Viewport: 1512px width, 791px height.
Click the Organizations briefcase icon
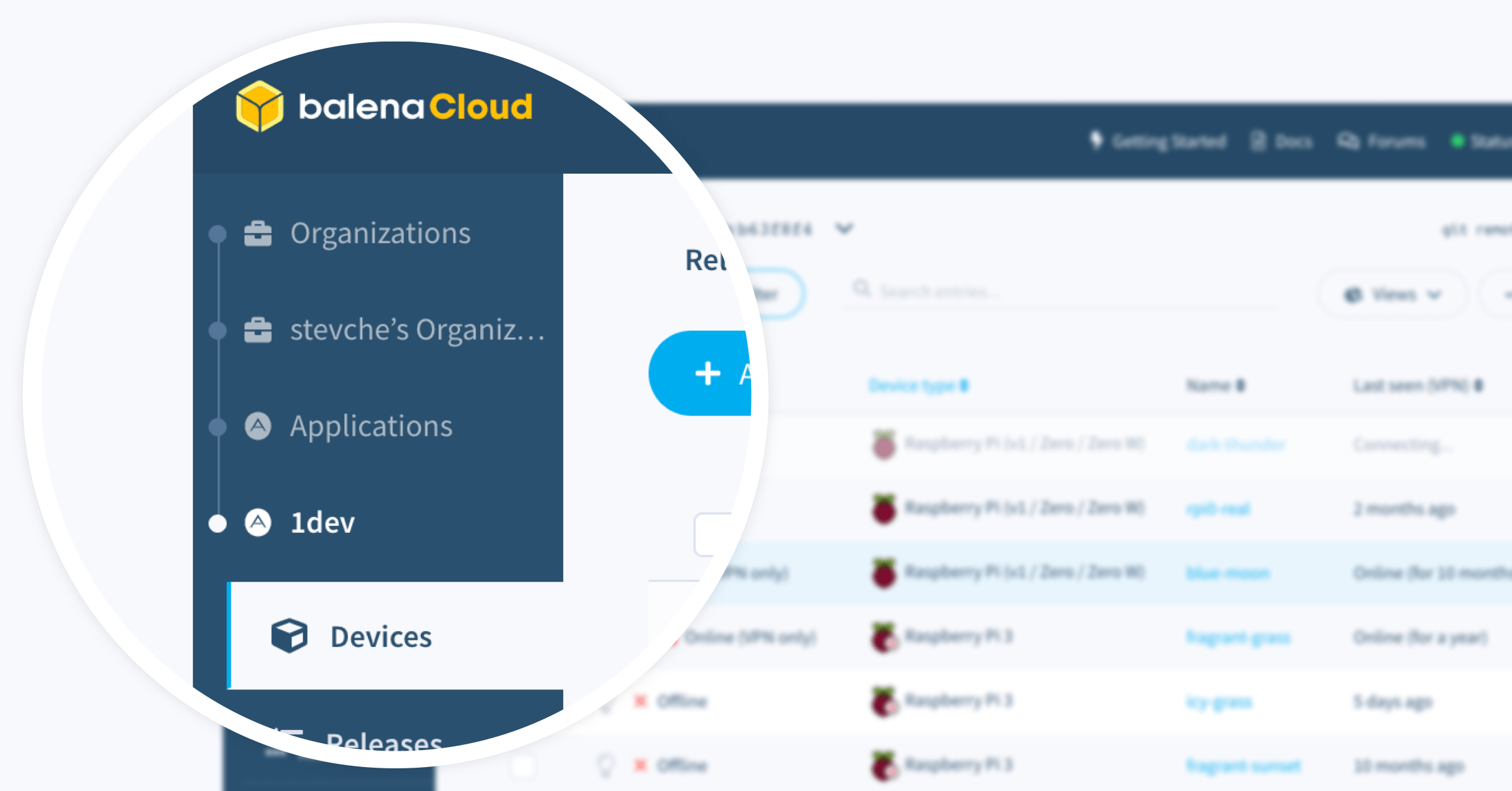[258, 234]
